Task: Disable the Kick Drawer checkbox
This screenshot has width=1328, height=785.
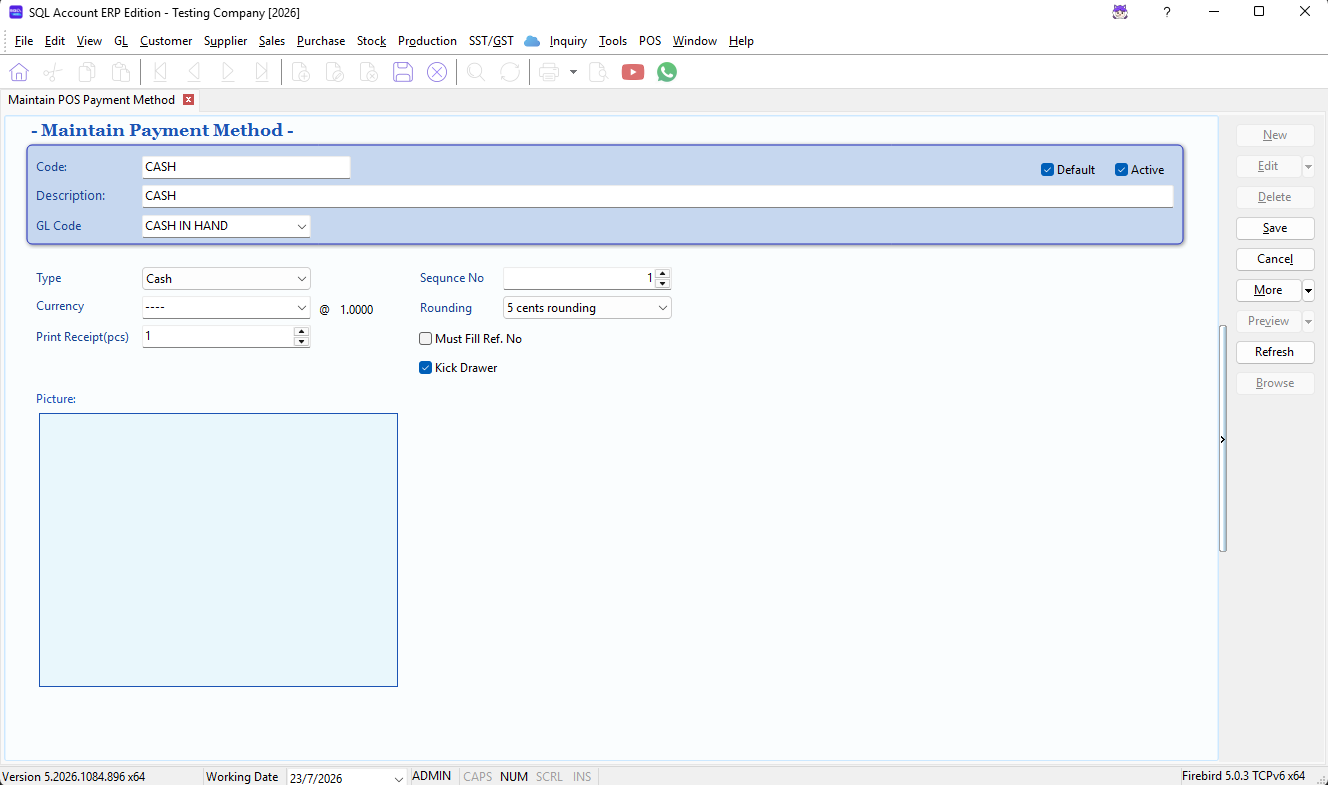Action: point(426,368)
